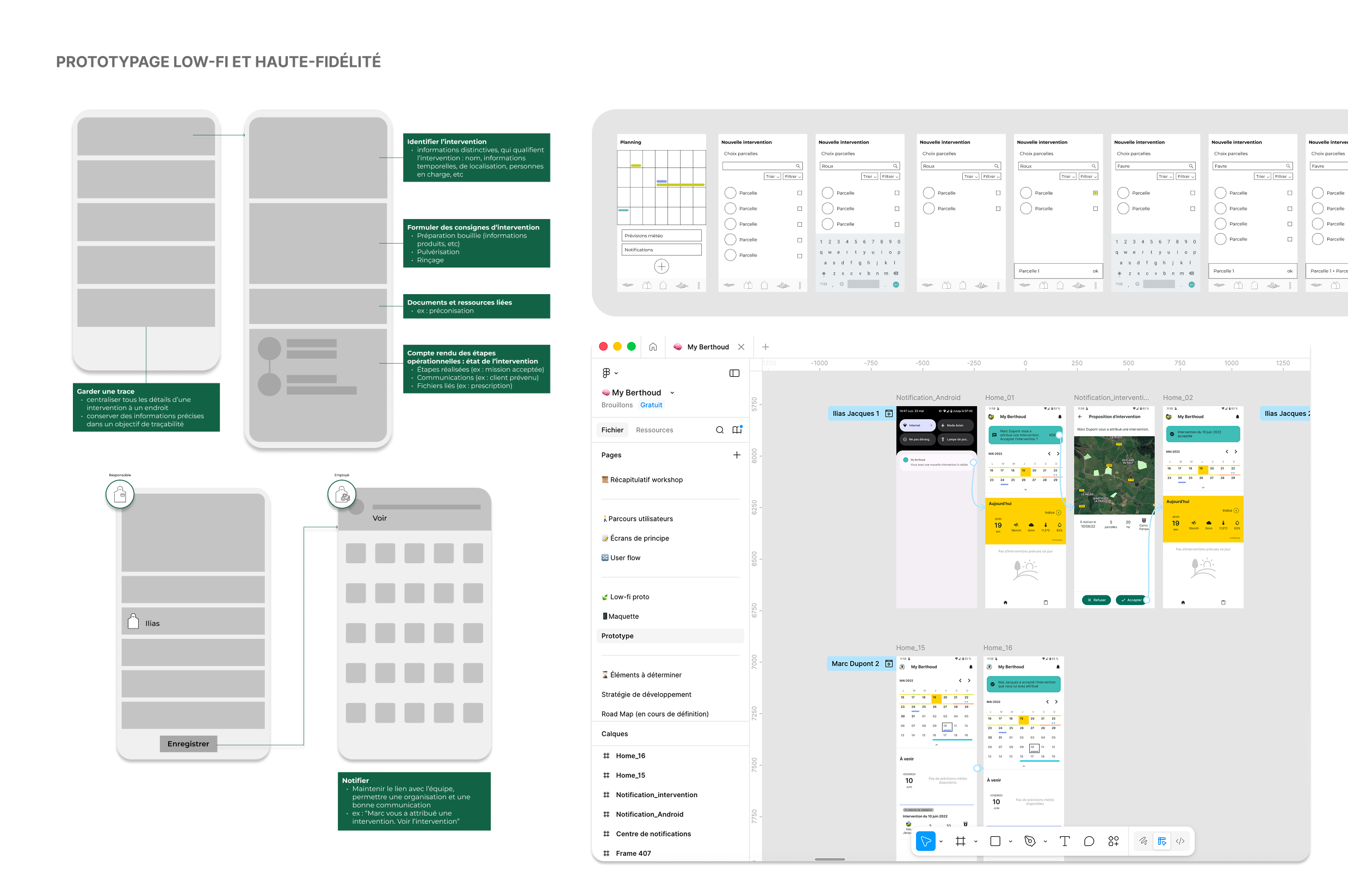Viewport: 1348px width, 896px height.
Task: Select the Move tool in the toolbar
Action: (925, 841)
